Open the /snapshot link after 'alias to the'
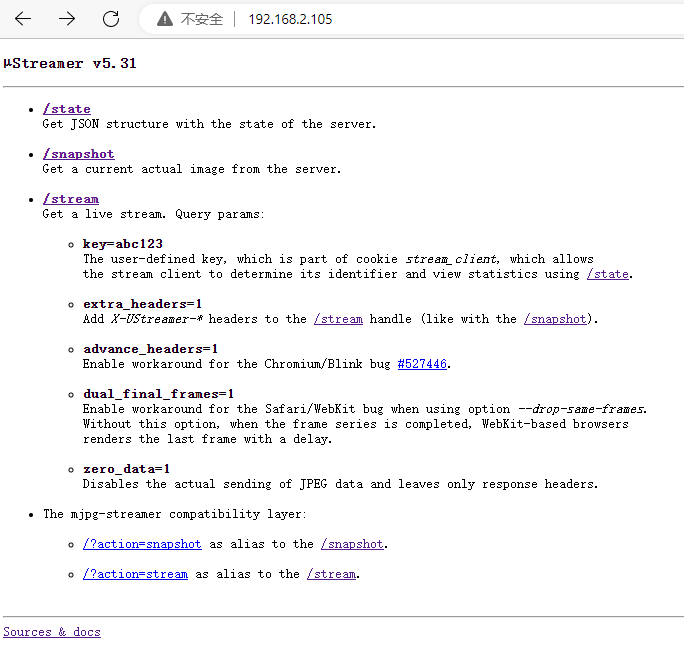The height and width of the screenshot is (669, 684). [x=352, y=544]
